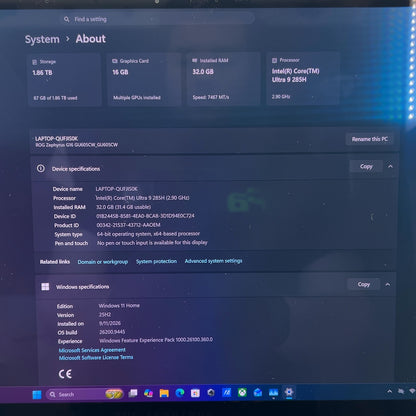
Task: Open the System protection link
Action: [156, 261]
